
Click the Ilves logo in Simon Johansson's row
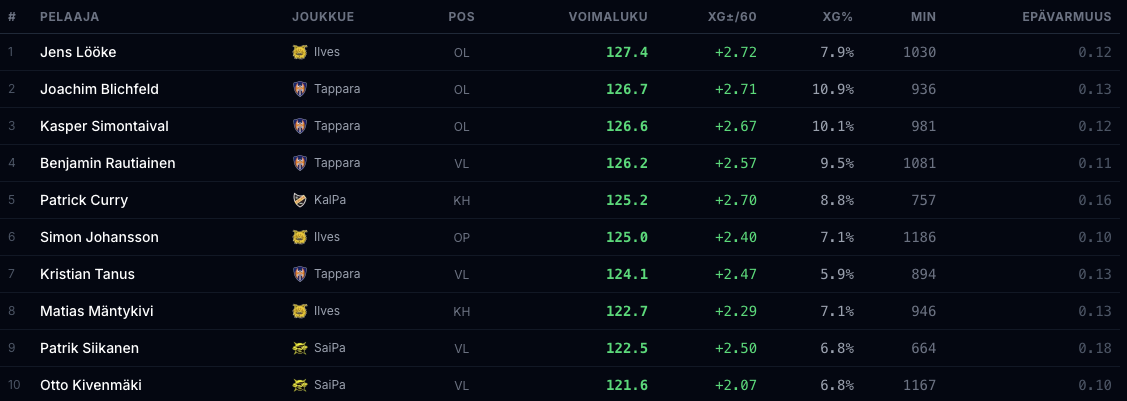299,237
